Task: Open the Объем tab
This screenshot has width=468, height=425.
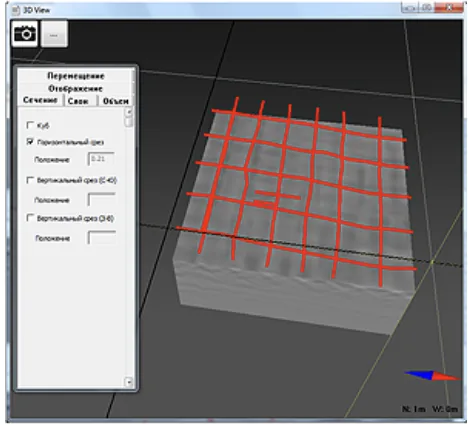Action: 115,101
